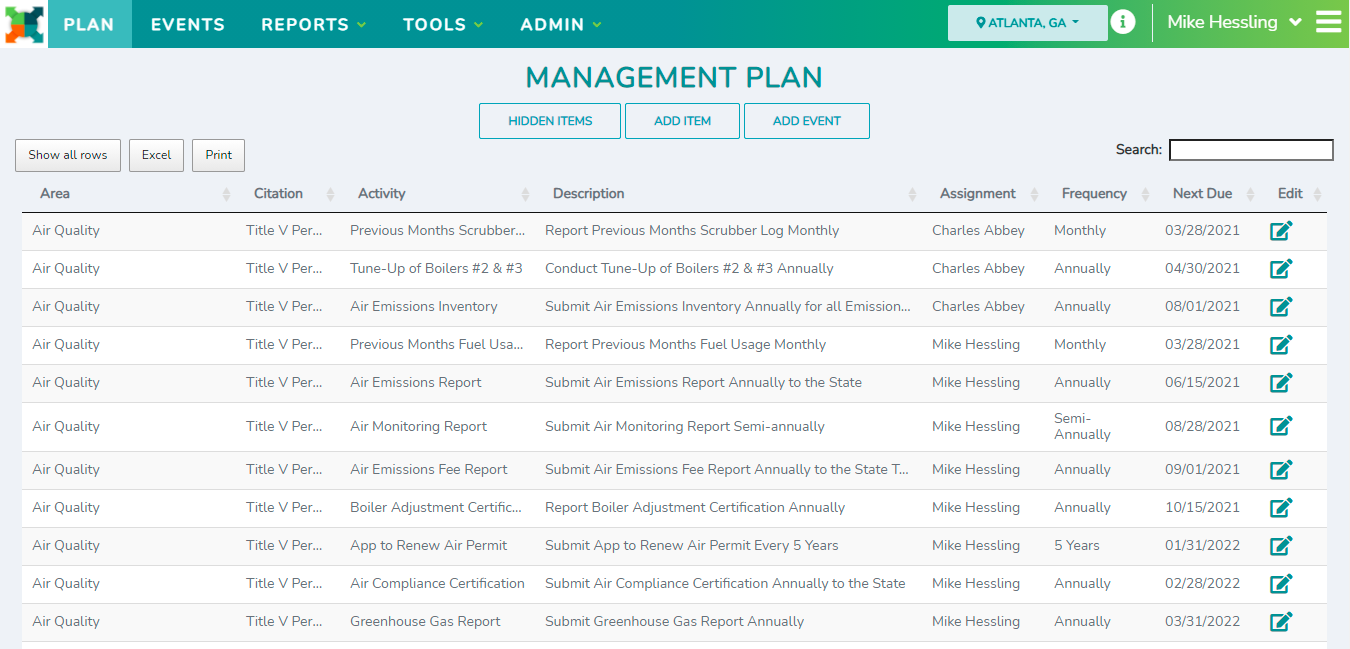Click the 03/31/2022 due date
Image resolution: width=1350 pixels, height=649 pixels.
pos(1202,622)
